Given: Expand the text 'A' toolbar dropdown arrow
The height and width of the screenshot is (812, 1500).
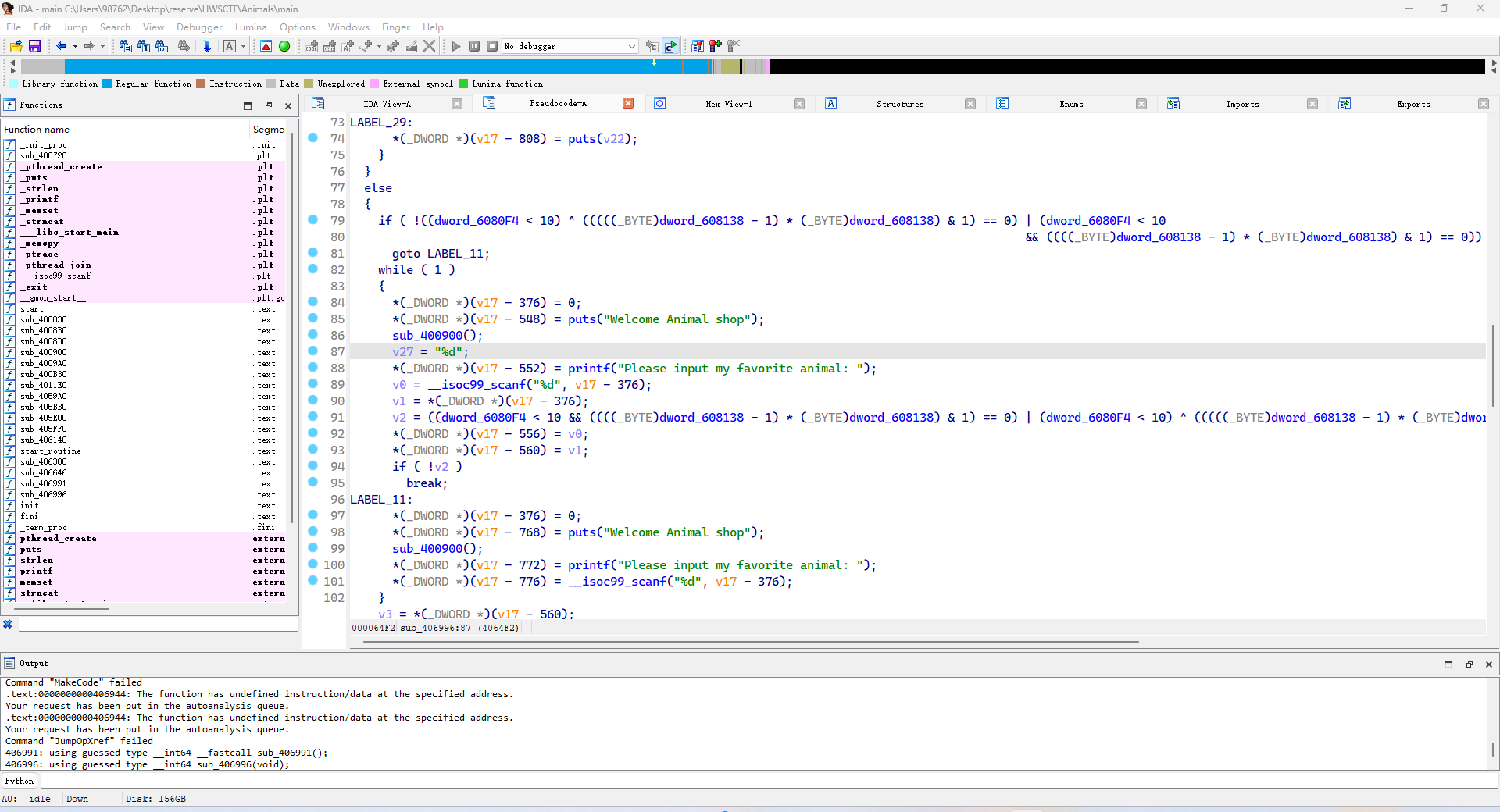Looking at the screenshot, I should (x=243, y=47).
